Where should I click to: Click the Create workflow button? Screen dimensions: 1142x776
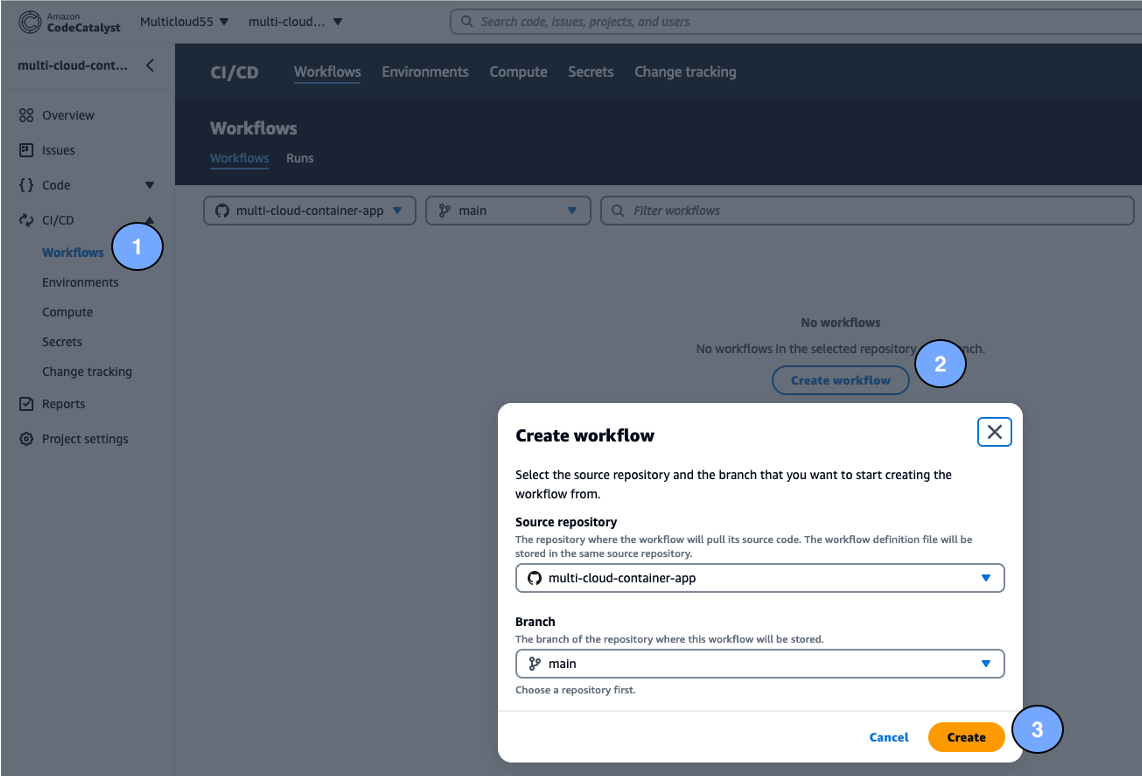click(840, 380)
